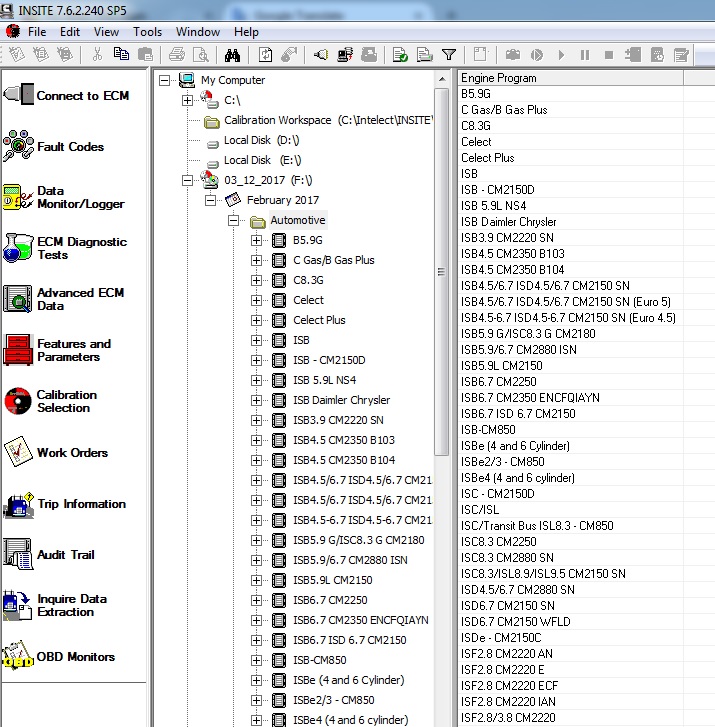Expand the B5.9G tree node

[256, 240]
